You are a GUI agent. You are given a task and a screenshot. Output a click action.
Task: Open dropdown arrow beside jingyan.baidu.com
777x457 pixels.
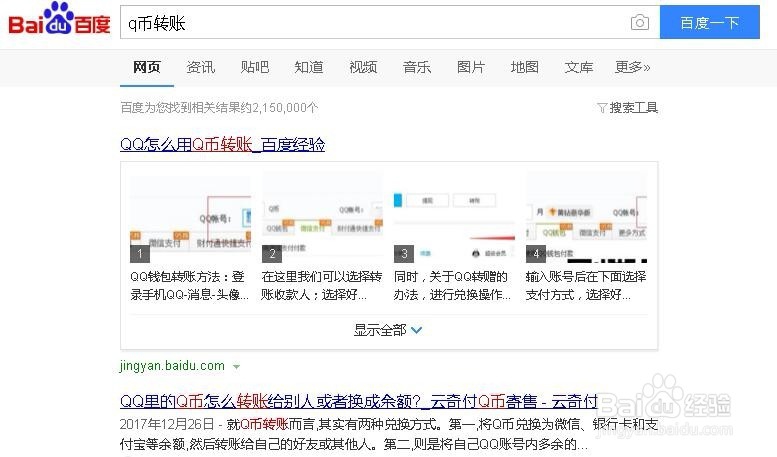[236, 367]
